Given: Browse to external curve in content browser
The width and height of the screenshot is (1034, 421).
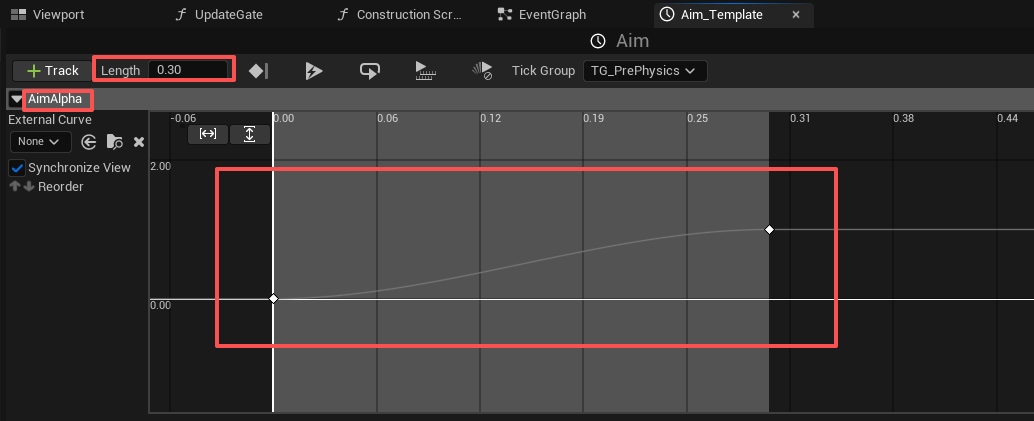Looking at the screenshot, I should 115,141.
